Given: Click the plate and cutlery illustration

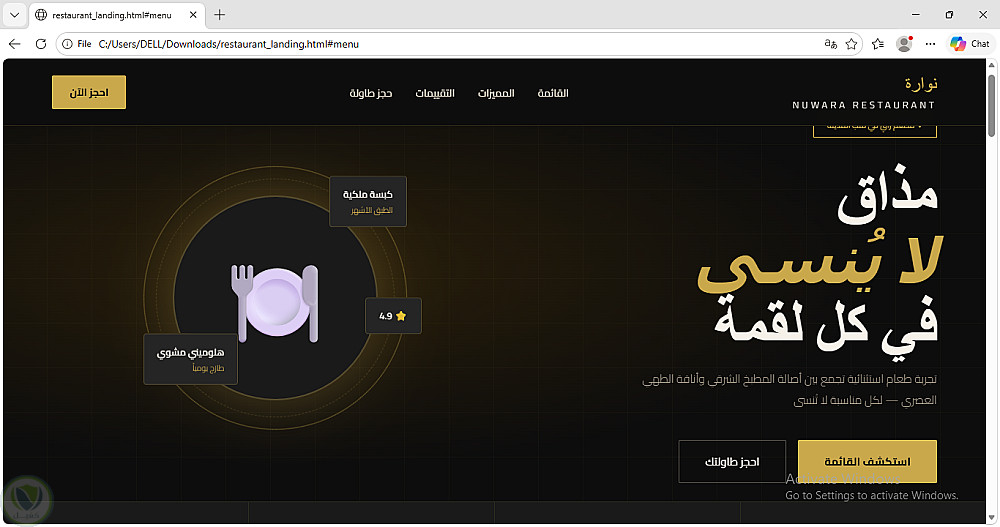Looking at the screenshot, I should [275, 303].
